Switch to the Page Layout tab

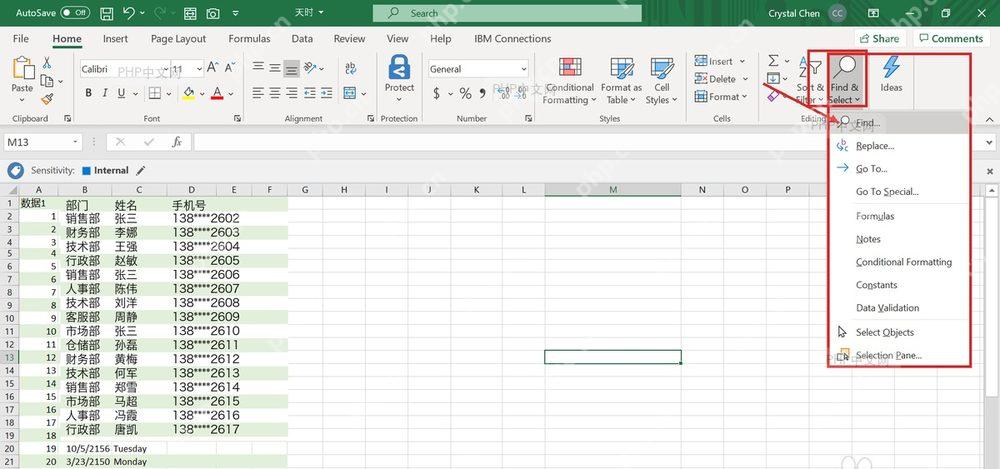click(x=179, y=39)
